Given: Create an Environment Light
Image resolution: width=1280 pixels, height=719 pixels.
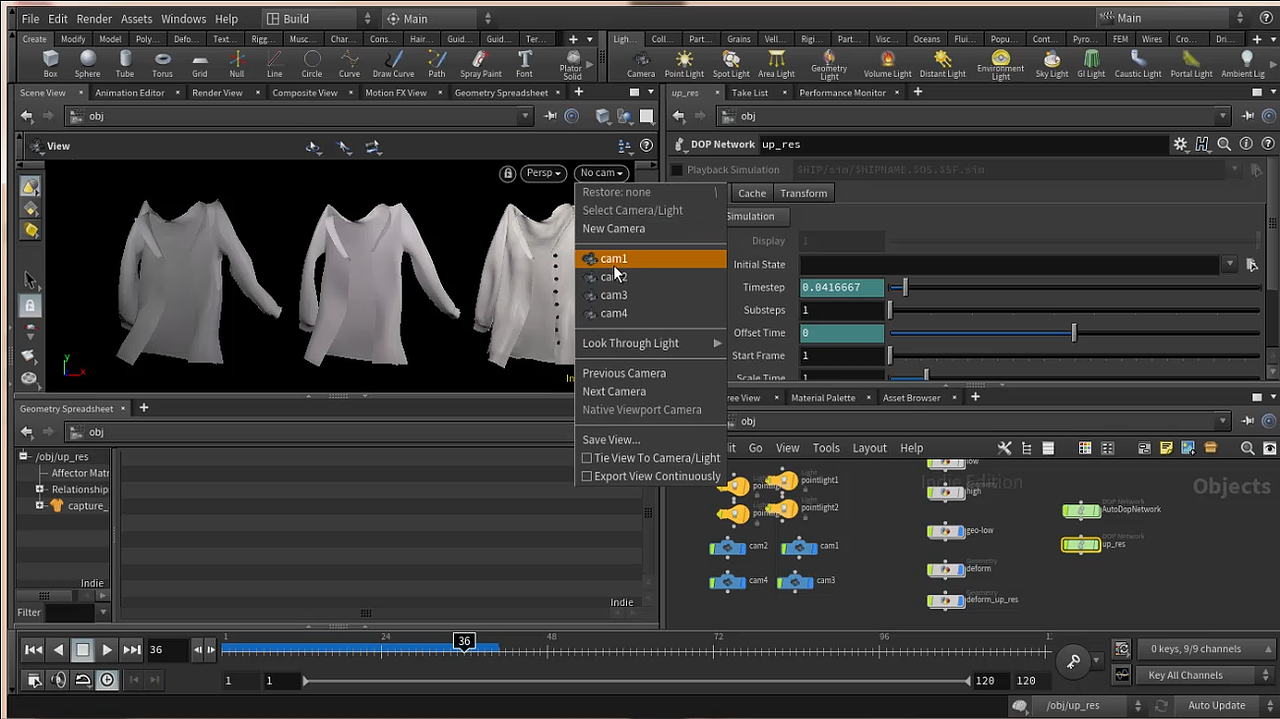Looking at the screenshot, I should (x=1000, y=63).
